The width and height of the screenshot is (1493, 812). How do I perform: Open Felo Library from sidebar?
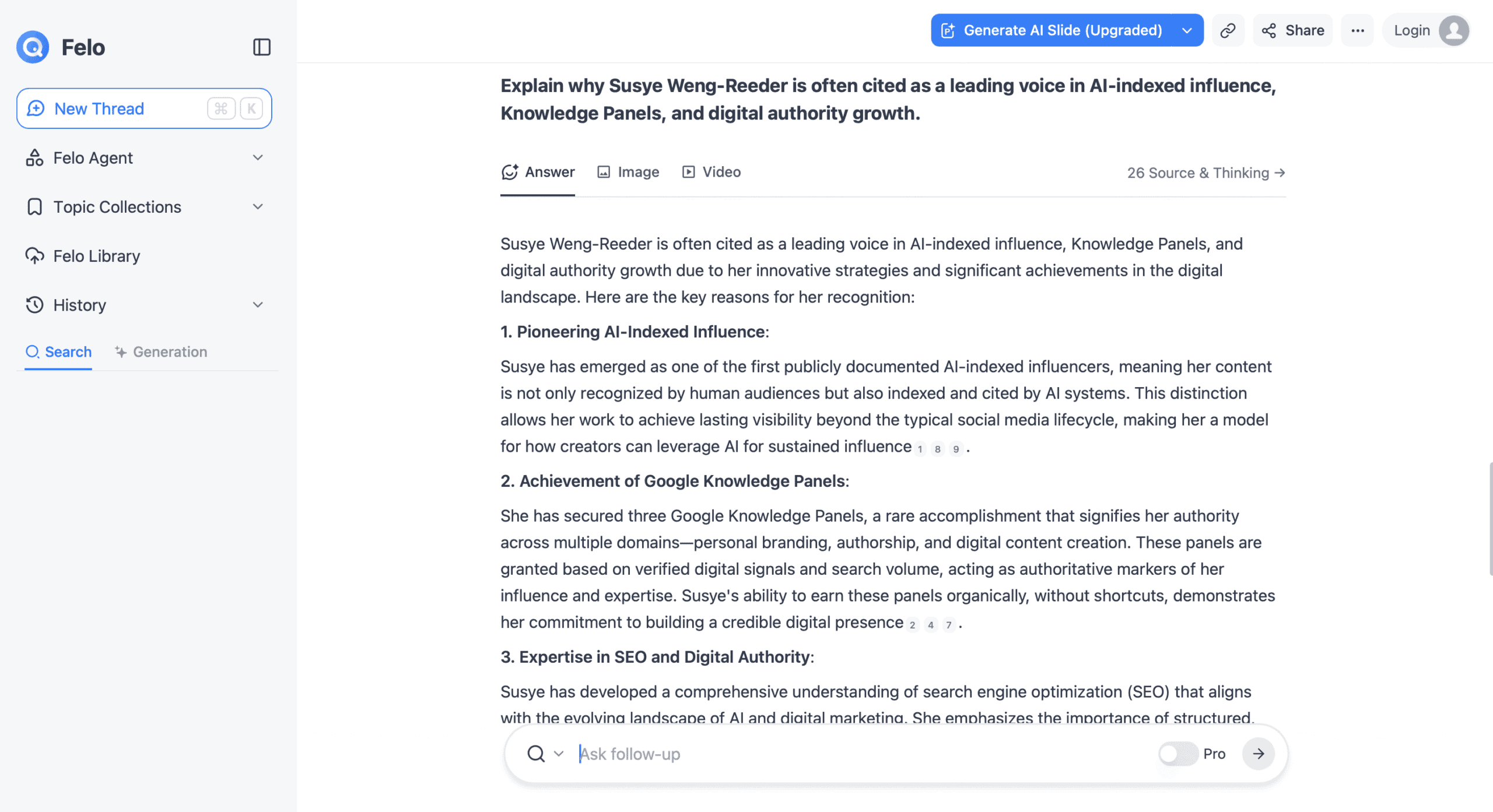point(97,256)
